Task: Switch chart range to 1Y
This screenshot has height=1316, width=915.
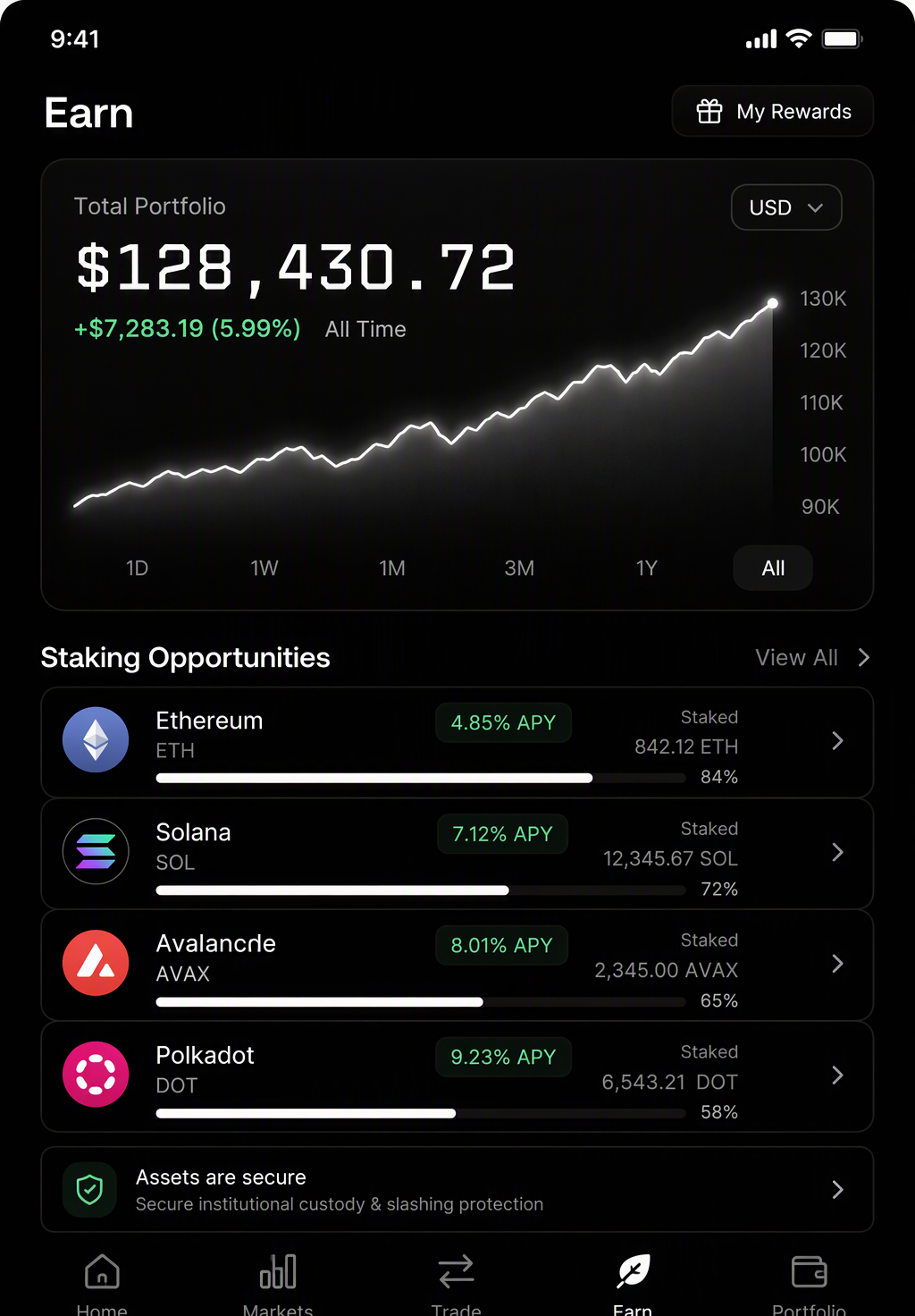Action: click(646, 569)
